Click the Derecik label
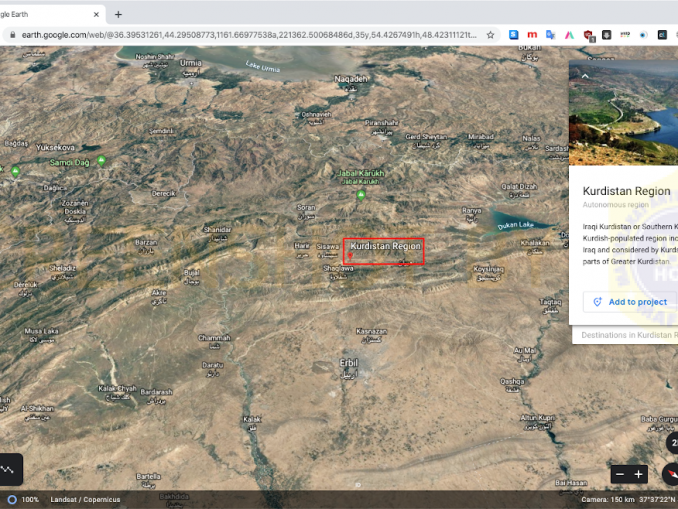Image resolution: width=678 pixels, height=509 pixels. 163,193
